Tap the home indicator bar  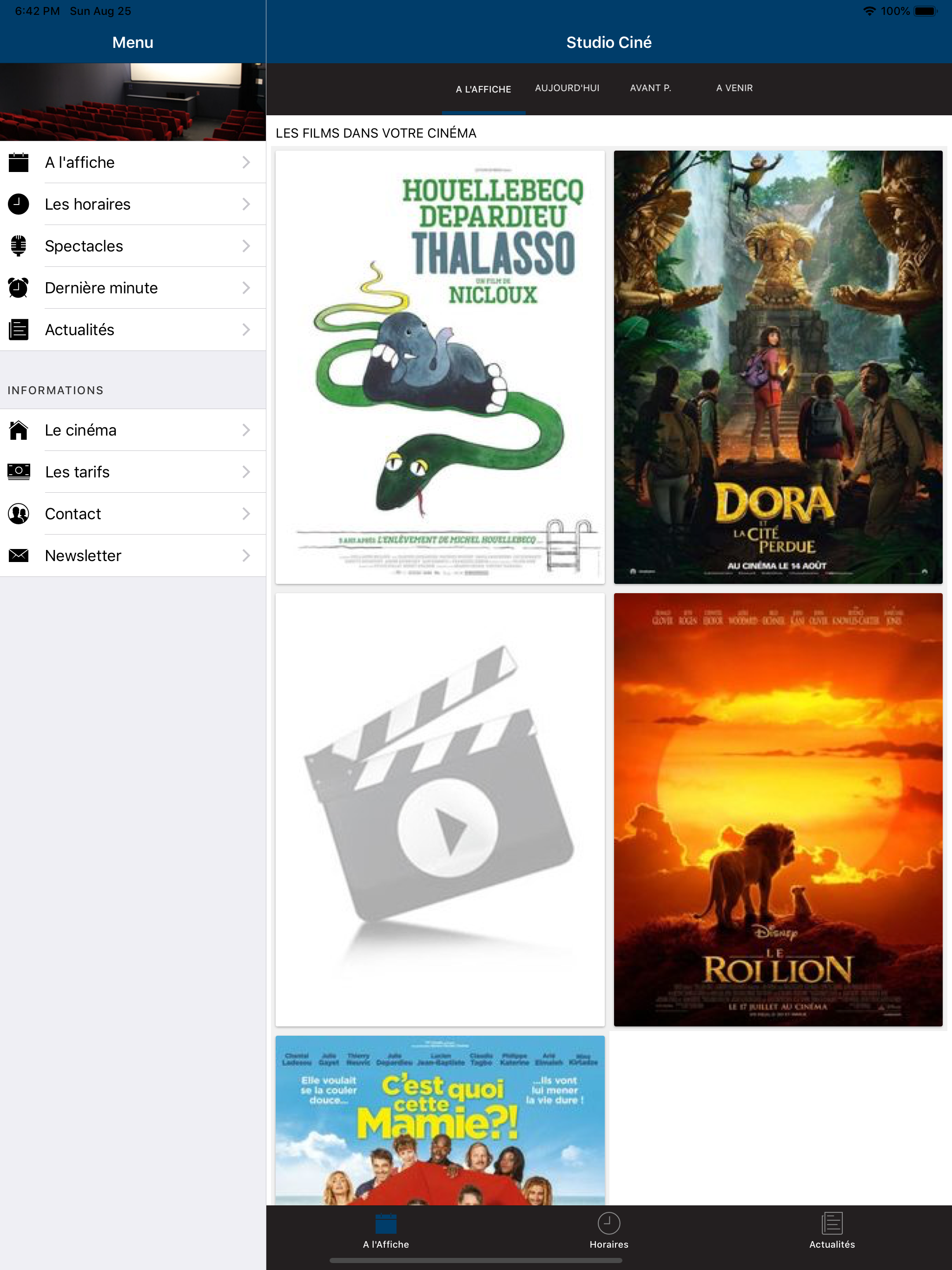click(x=476, y=1261)
